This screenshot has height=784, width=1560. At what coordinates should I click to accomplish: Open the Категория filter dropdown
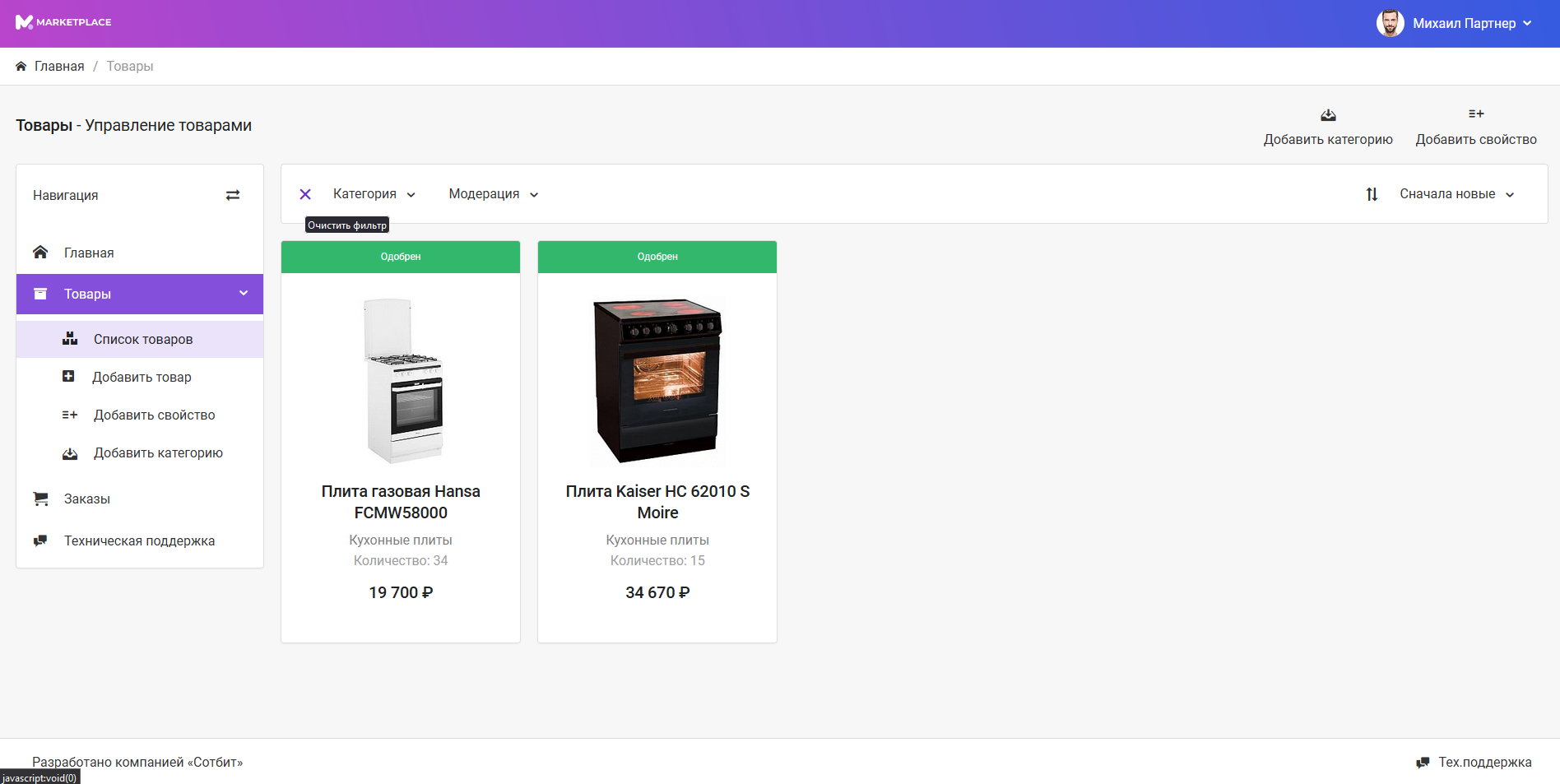(374, 193)
